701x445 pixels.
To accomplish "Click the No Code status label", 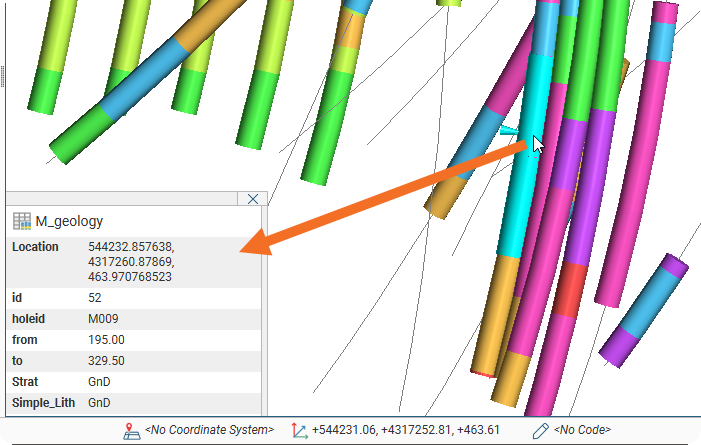I will coord(581,430).
